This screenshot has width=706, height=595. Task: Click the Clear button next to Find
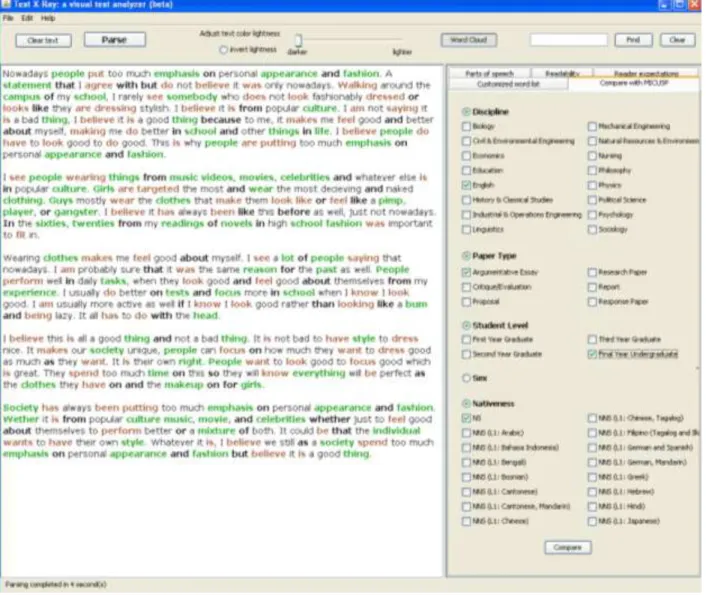point(678,40)
